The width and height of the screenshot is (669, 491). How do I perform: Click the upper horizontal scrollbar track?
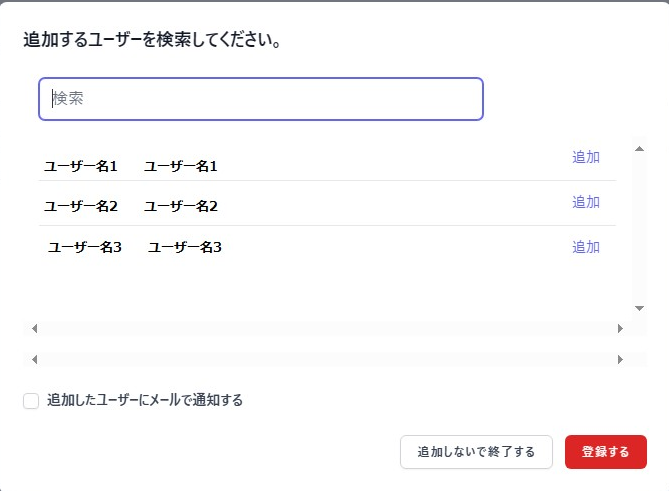pos(327,328)
